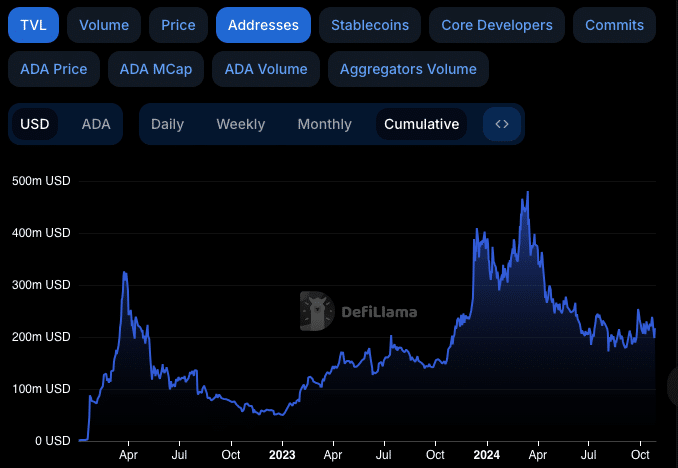Select the Weekly interval tab

click(x=240, y=124)
